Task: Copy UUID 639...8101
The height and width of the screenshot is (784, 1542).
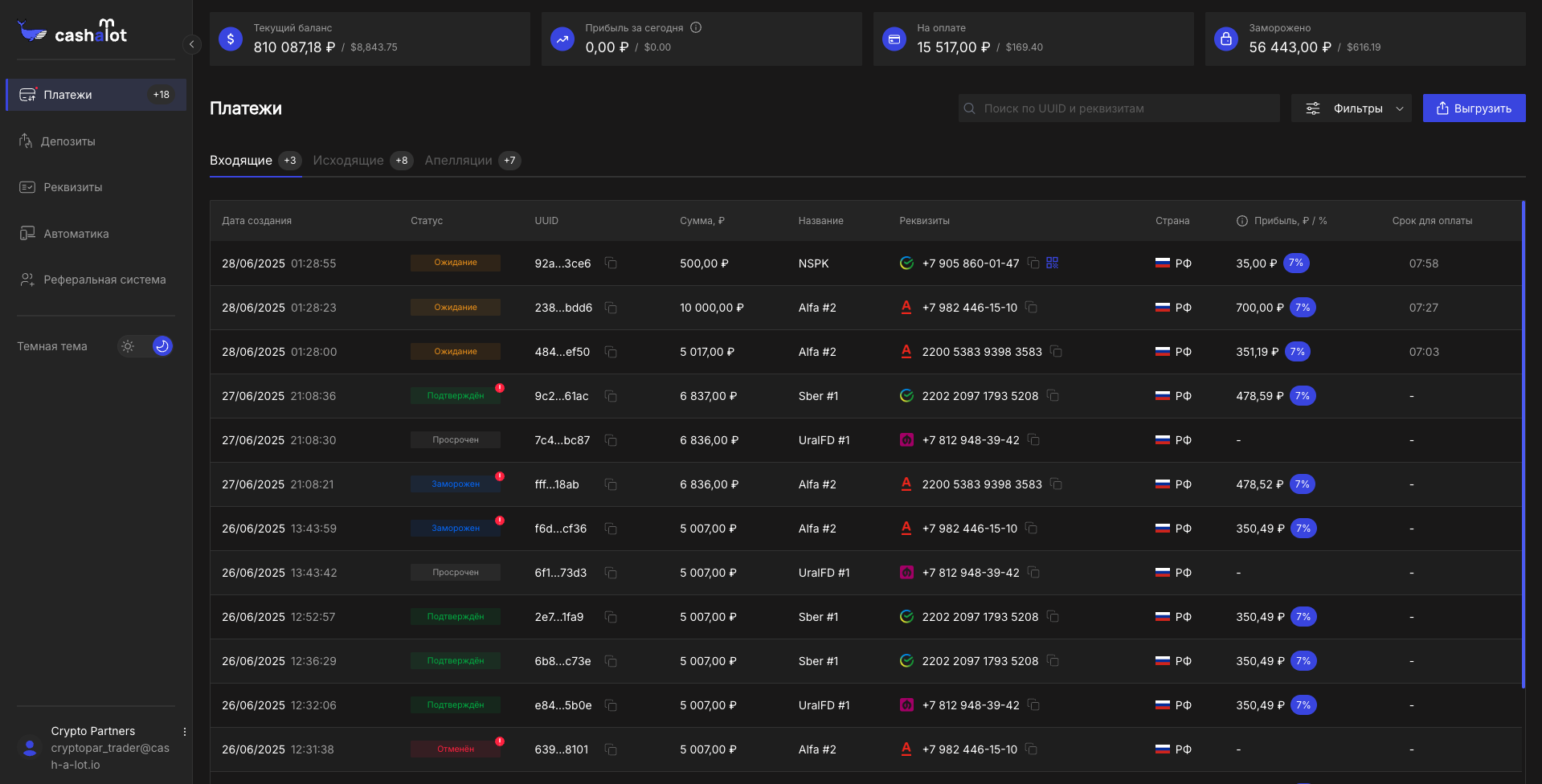Action: (611, 749)
